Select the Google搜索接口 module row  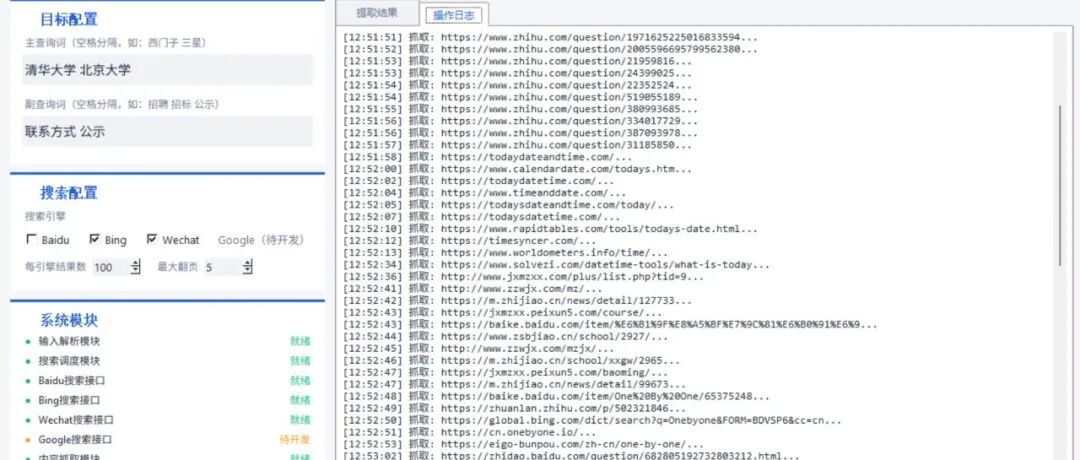[167, 439]
